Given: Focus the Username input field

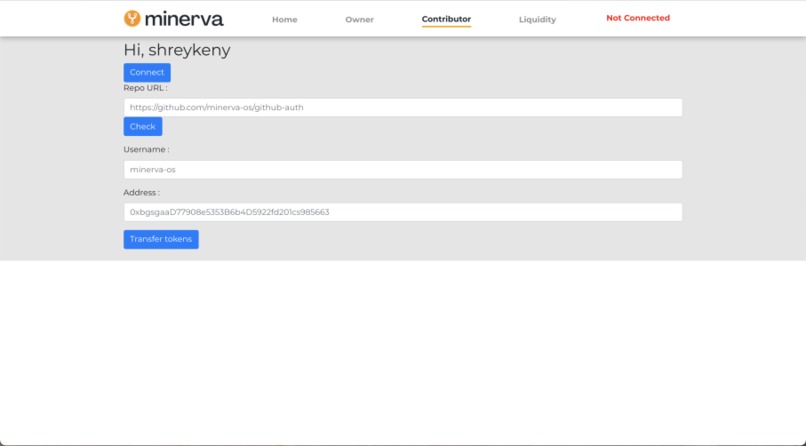Looking at the screenshot, I should 403,170.
